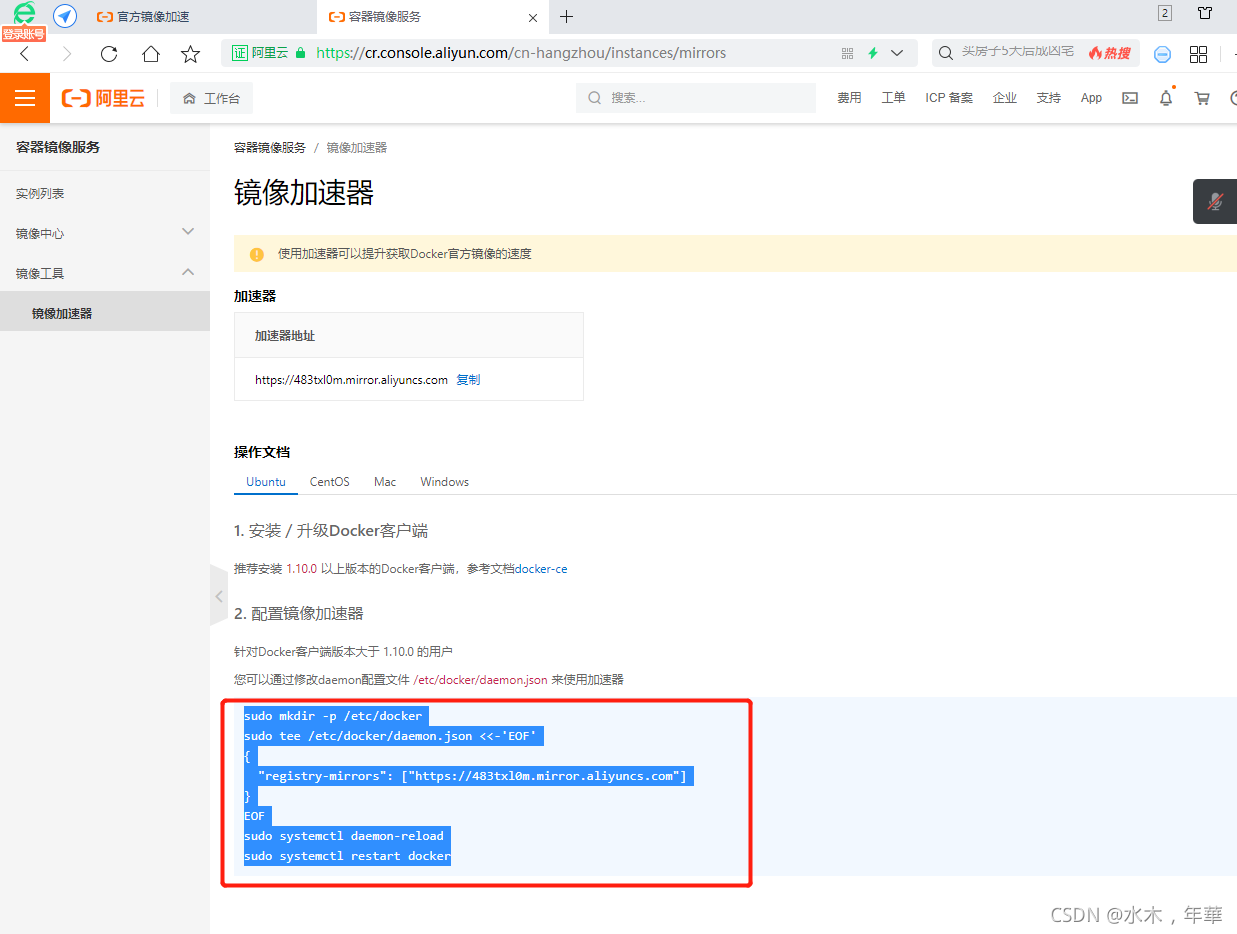Open the 工单 menu

pos(893,98)
